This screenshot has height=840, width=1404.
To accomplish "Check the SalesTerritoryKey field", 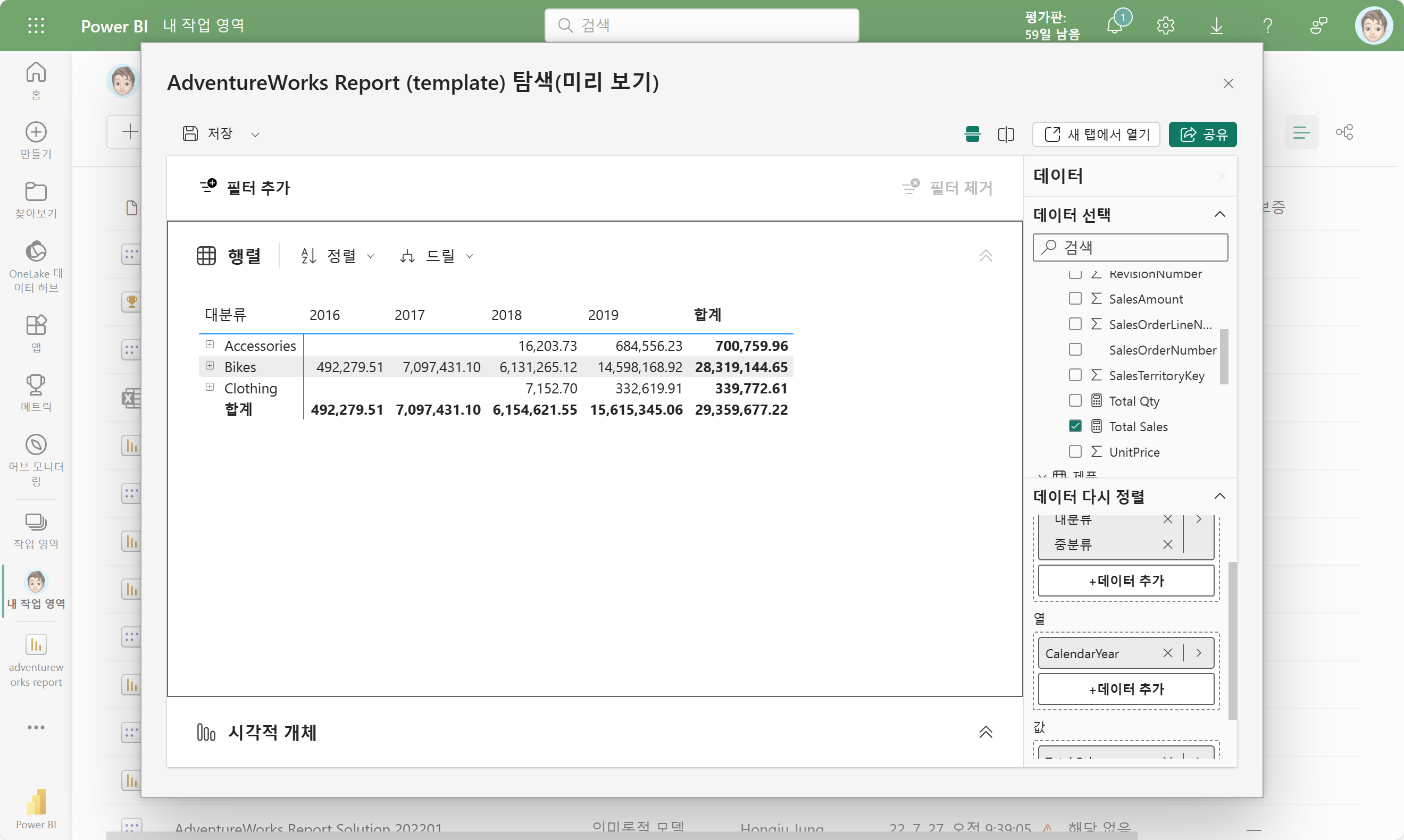I will pos(1075,375).
